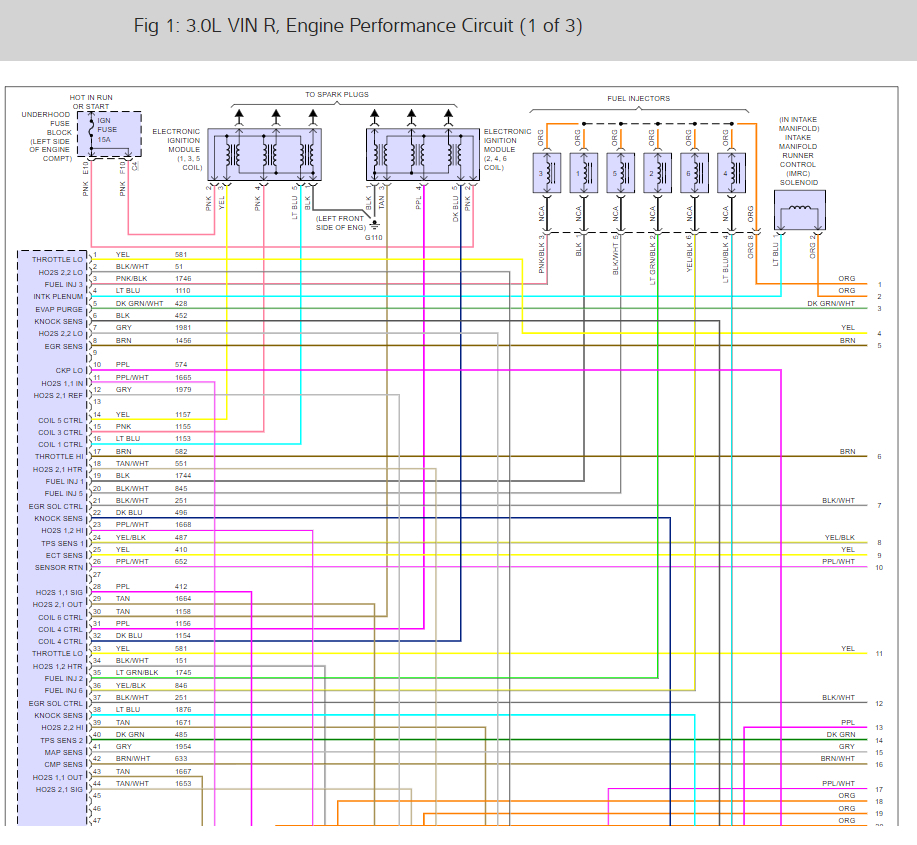
Task: Click the Fig 1 diagram title text
Action: [x=358, y=26]
